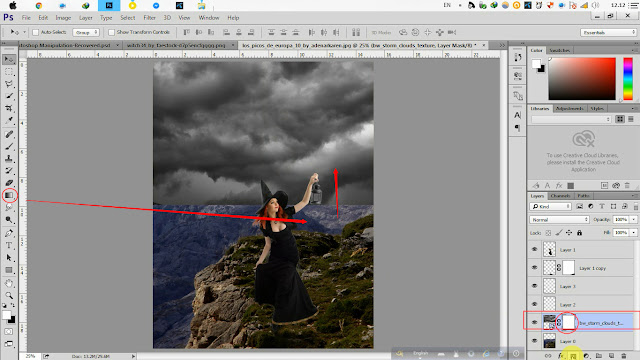Screen dimensions: 640x360
Task: Hide Layer 2 visibility eye
Action: (535, 304)
